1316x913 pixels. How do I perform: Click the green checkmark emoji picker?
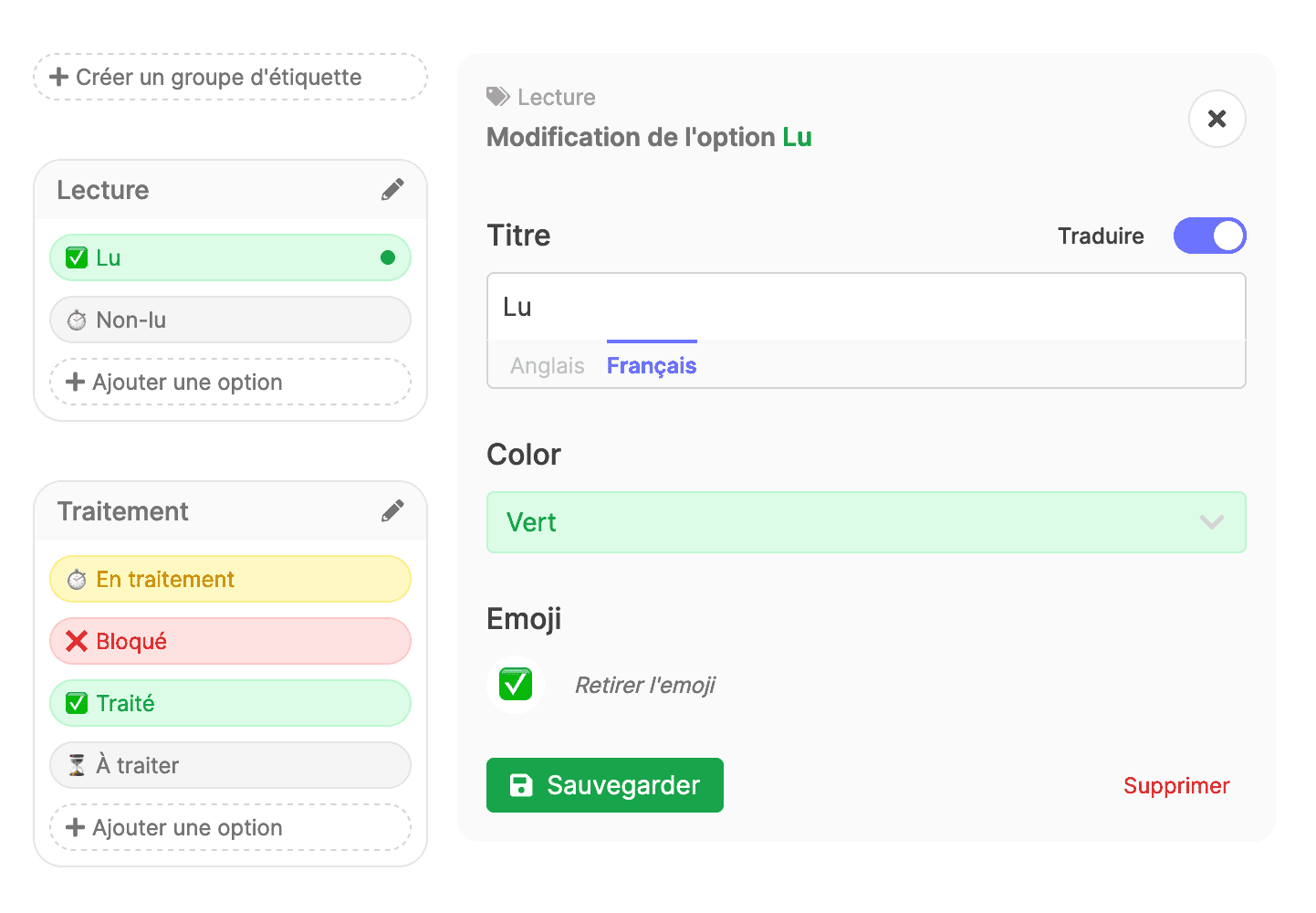point(516,684)
